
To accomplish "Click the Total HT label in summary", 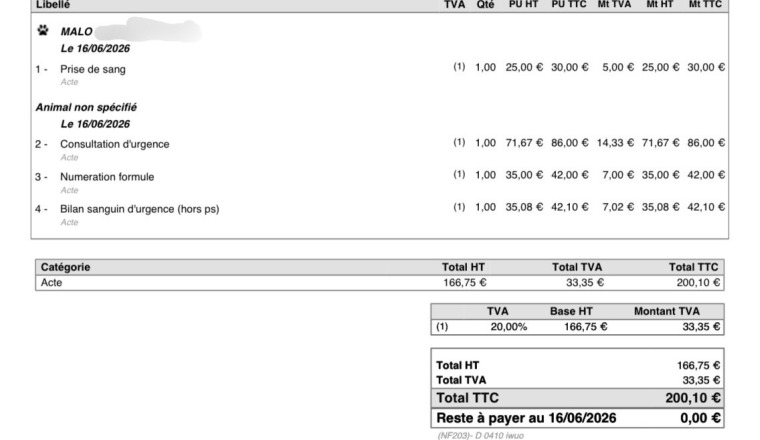I will [457, 365].
